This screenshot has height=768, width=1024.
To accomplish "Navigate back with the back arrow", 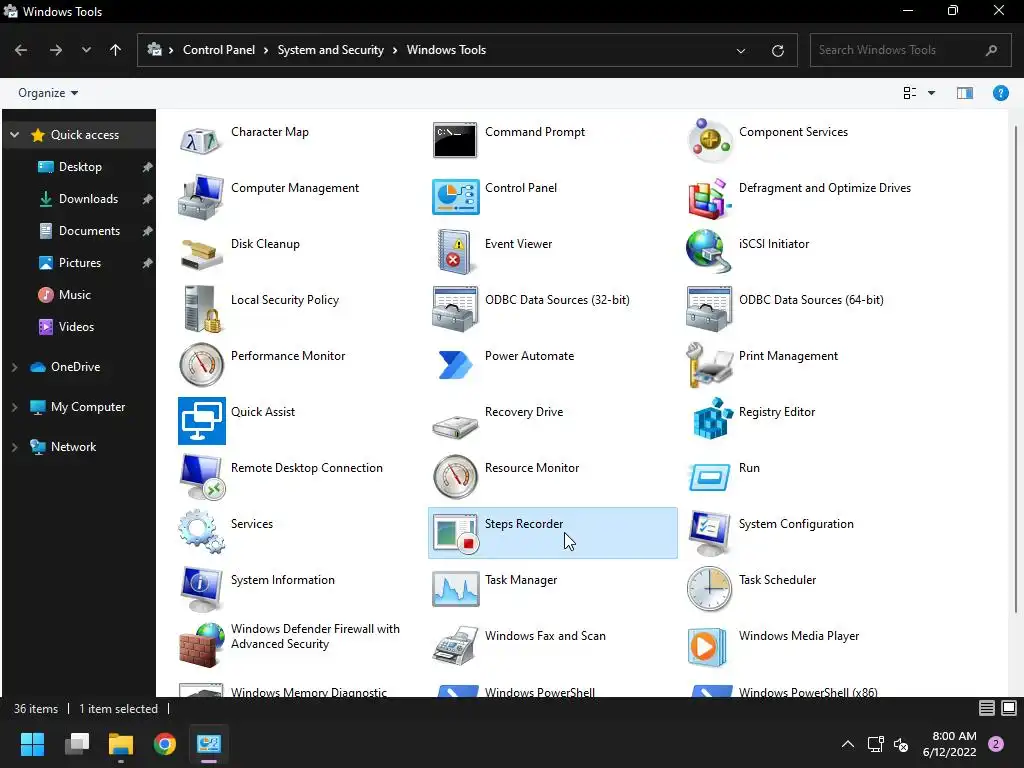I will (x=21, y=50).
